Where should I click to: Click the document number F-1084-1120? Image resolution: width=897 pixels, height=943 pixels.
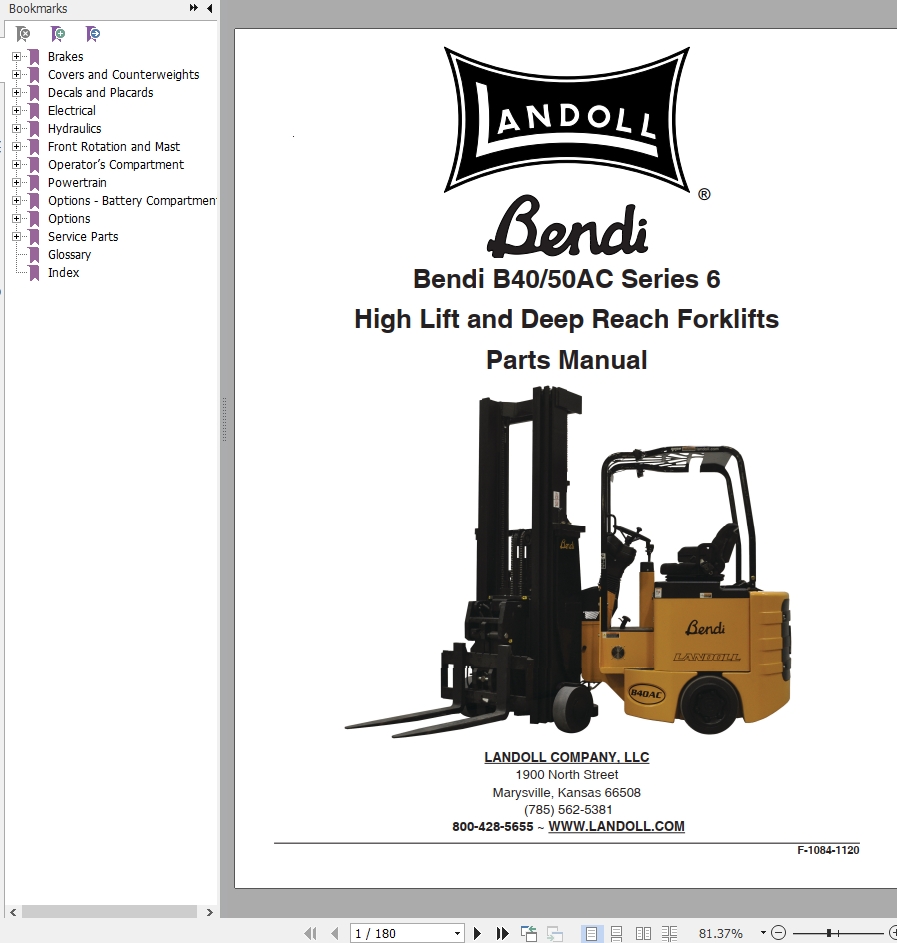tap(828, 850)
